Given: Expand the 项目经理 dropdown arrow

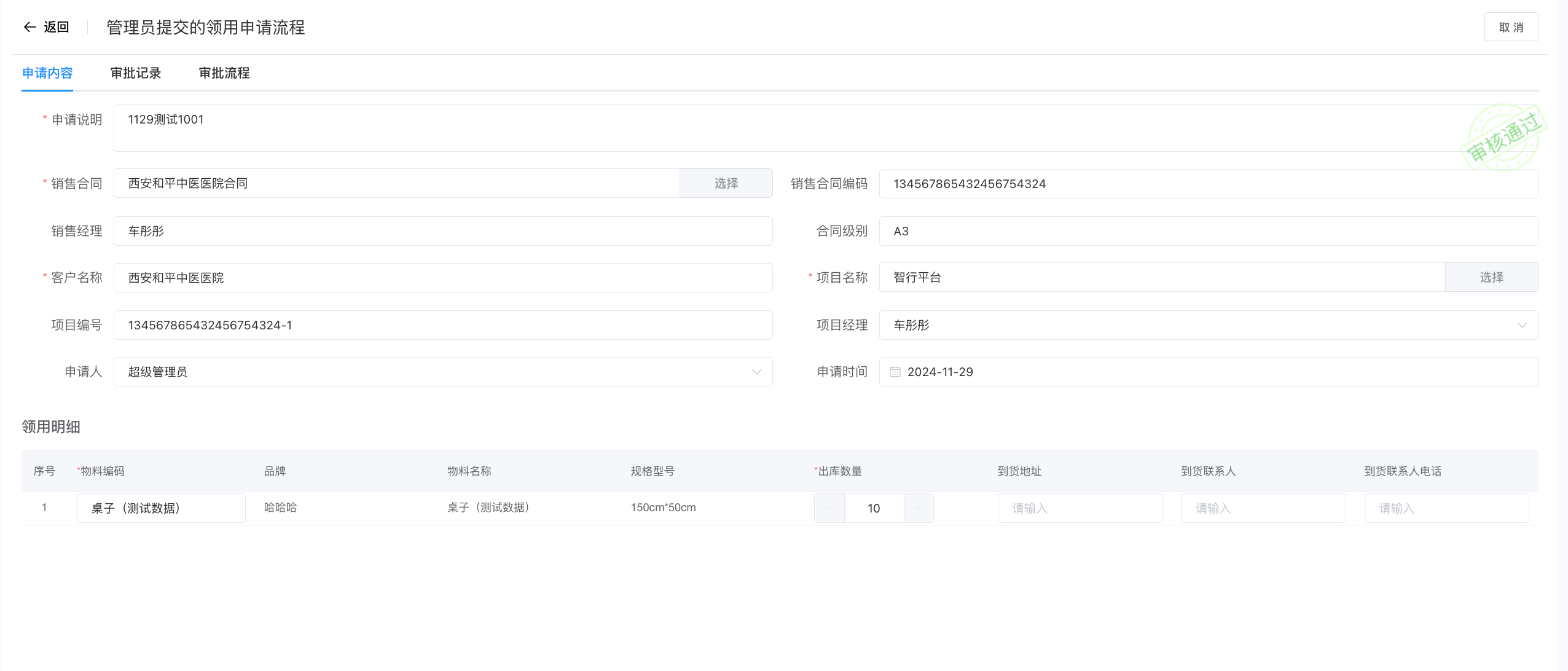Looking at the screenshot, I should (x=1521, y=325).
